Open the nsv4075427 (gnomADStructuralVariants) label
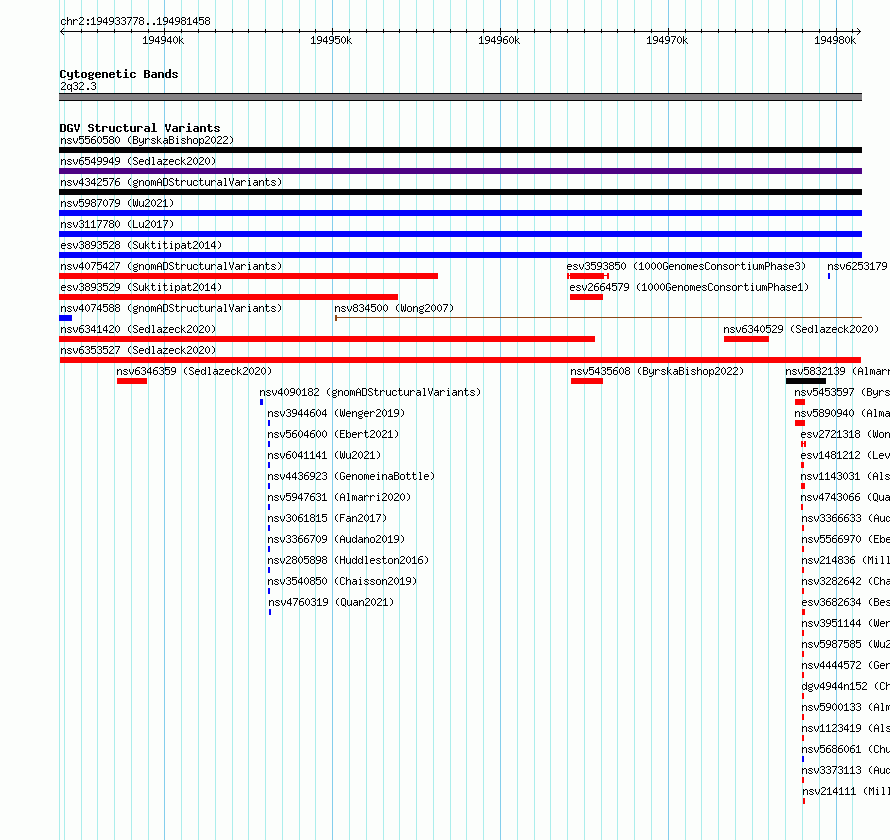Viewport: 890px width, 840px height. click(x=171, y=266)
